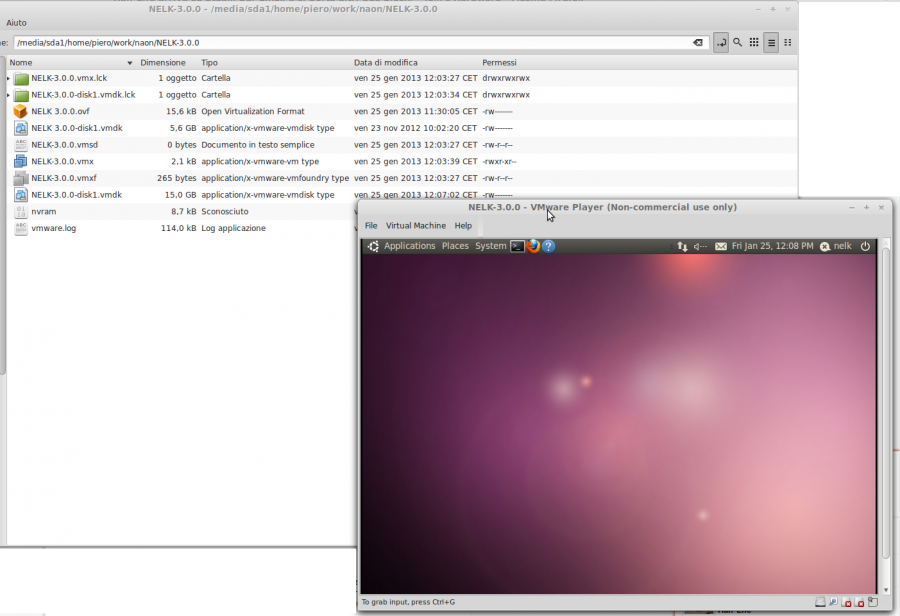Click the hard disk status icon in VMware
This screenshot has height=616, width=900.
tap(820, 602)
